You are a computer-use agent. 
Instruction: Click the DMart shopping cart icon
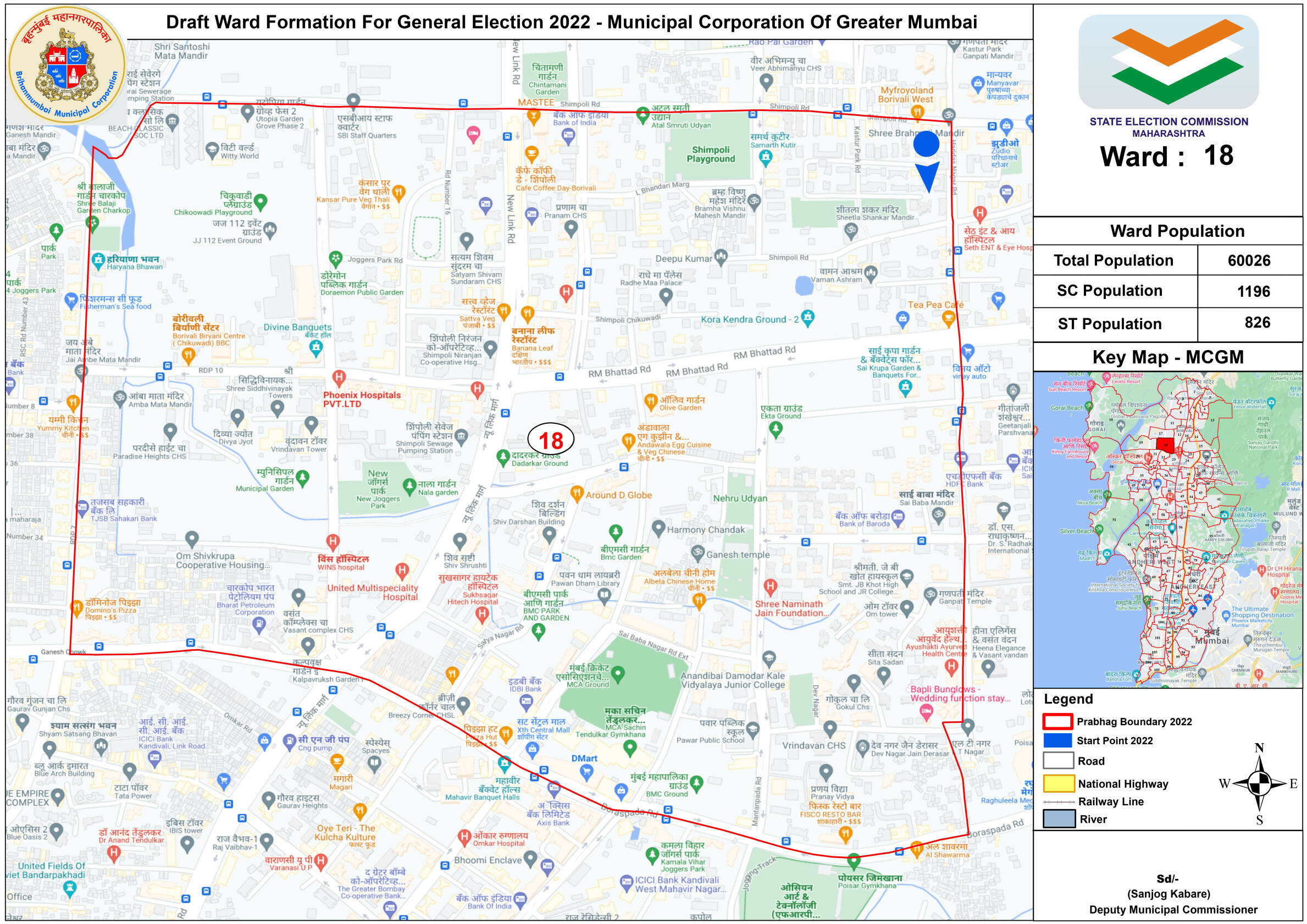[586, 772]
